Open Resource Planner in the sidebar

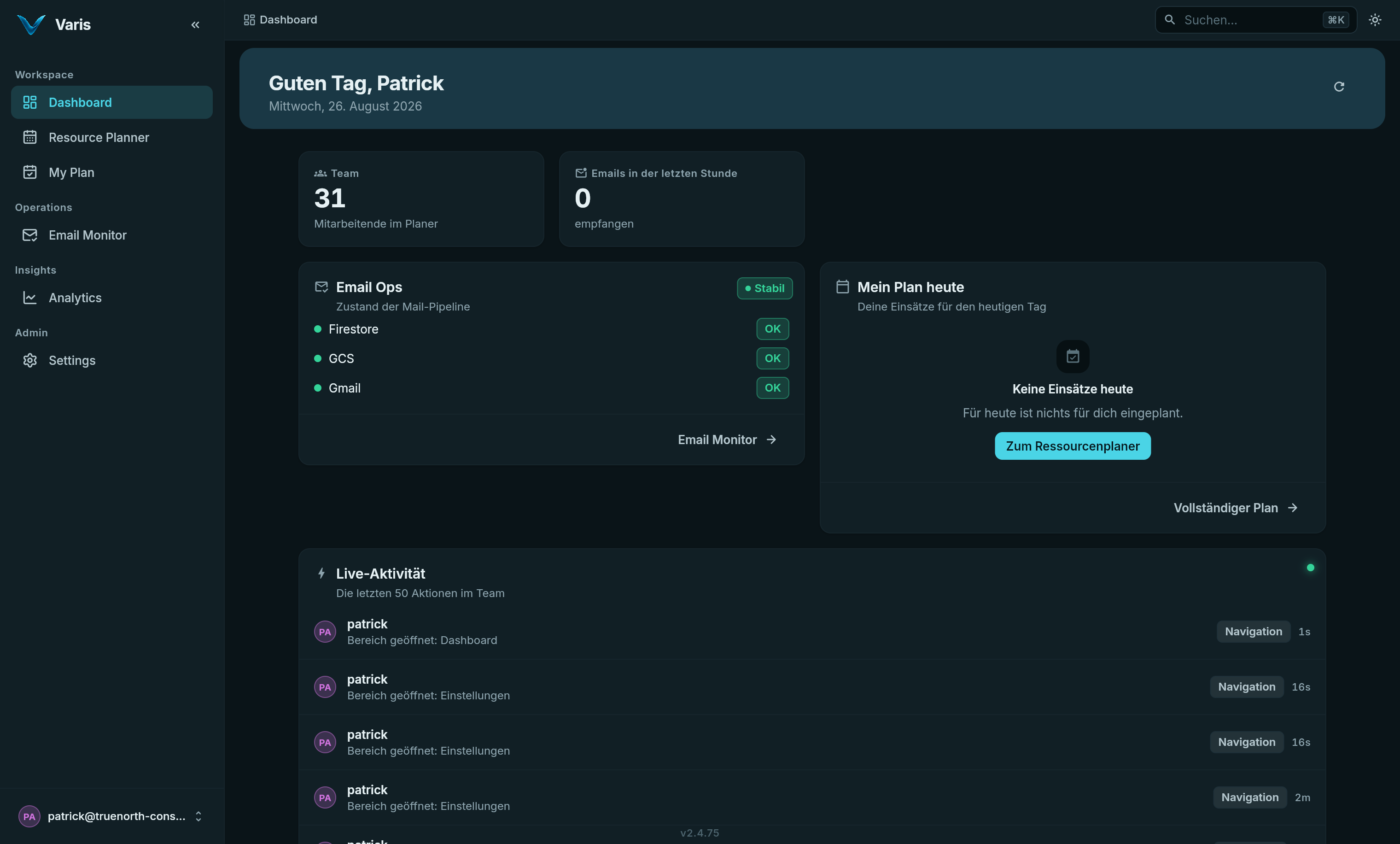point(112,138)
